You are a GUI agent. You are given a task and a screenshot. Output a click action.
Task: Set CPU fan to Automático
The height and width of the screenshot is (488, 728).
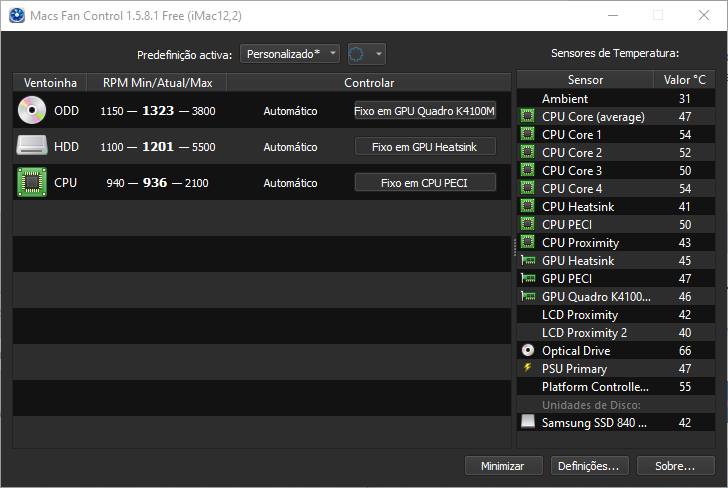click(x=290, y=183)
